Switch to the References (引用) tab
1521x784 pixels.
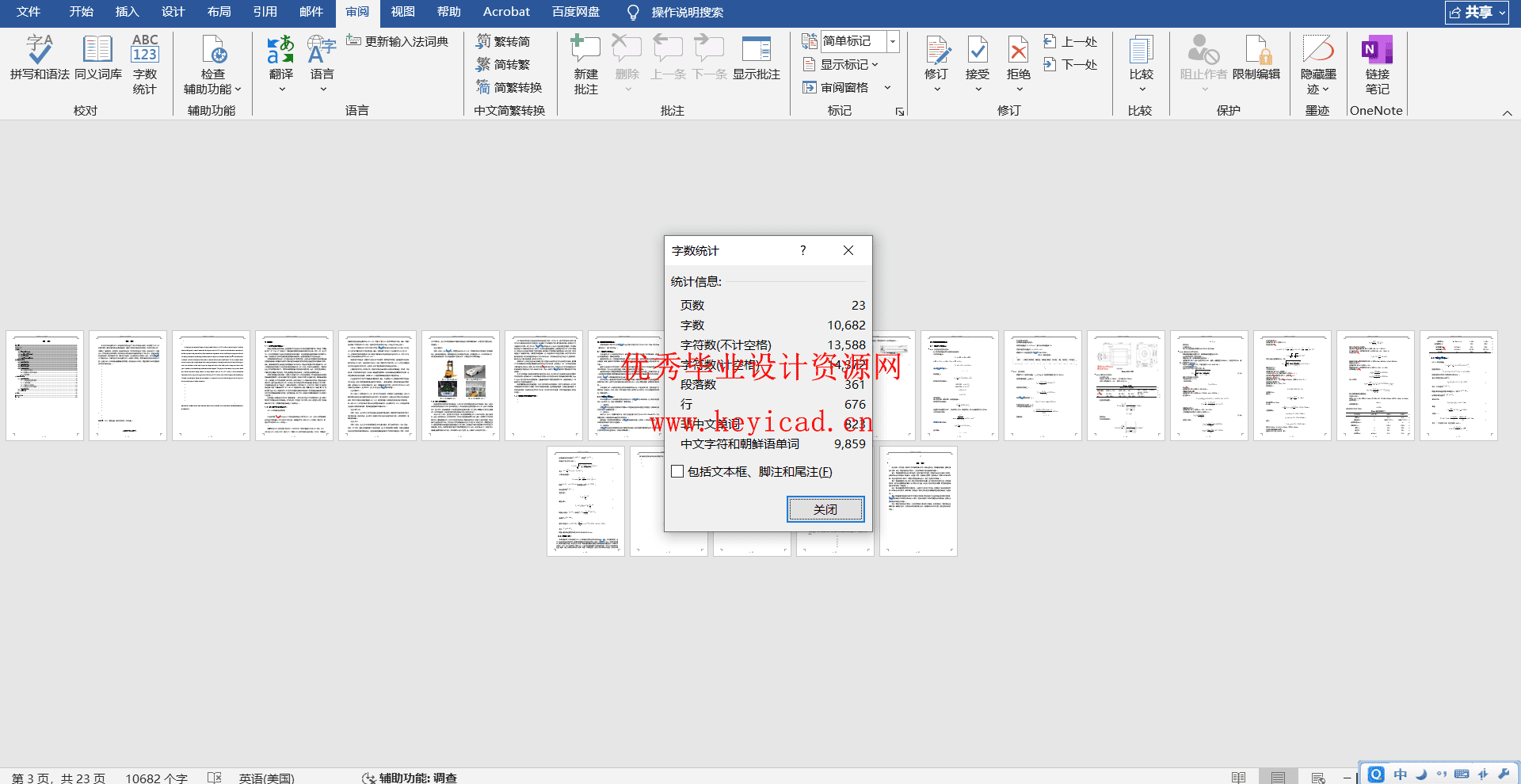coord(265,12)
